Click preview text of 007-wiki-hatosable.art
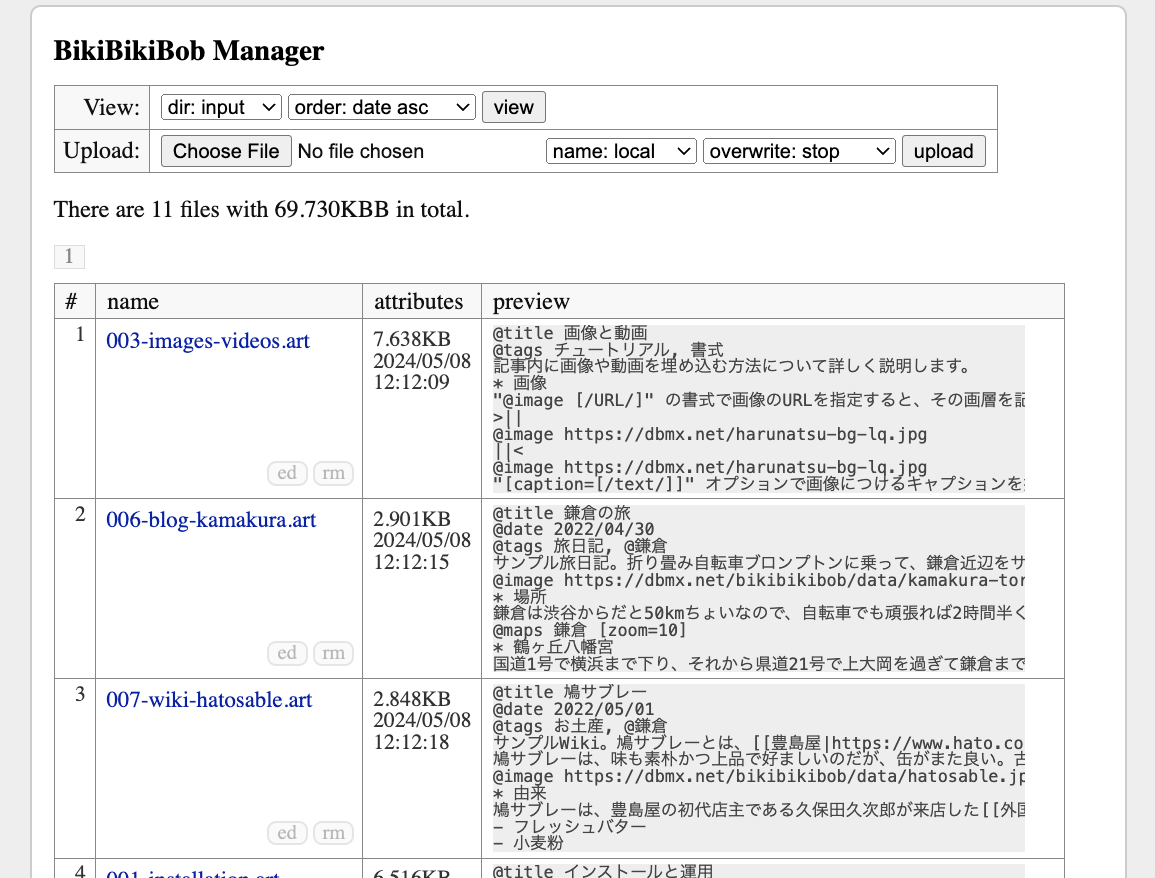The width and height of the screenshot is (1155, 878). [x=758, y=767]
